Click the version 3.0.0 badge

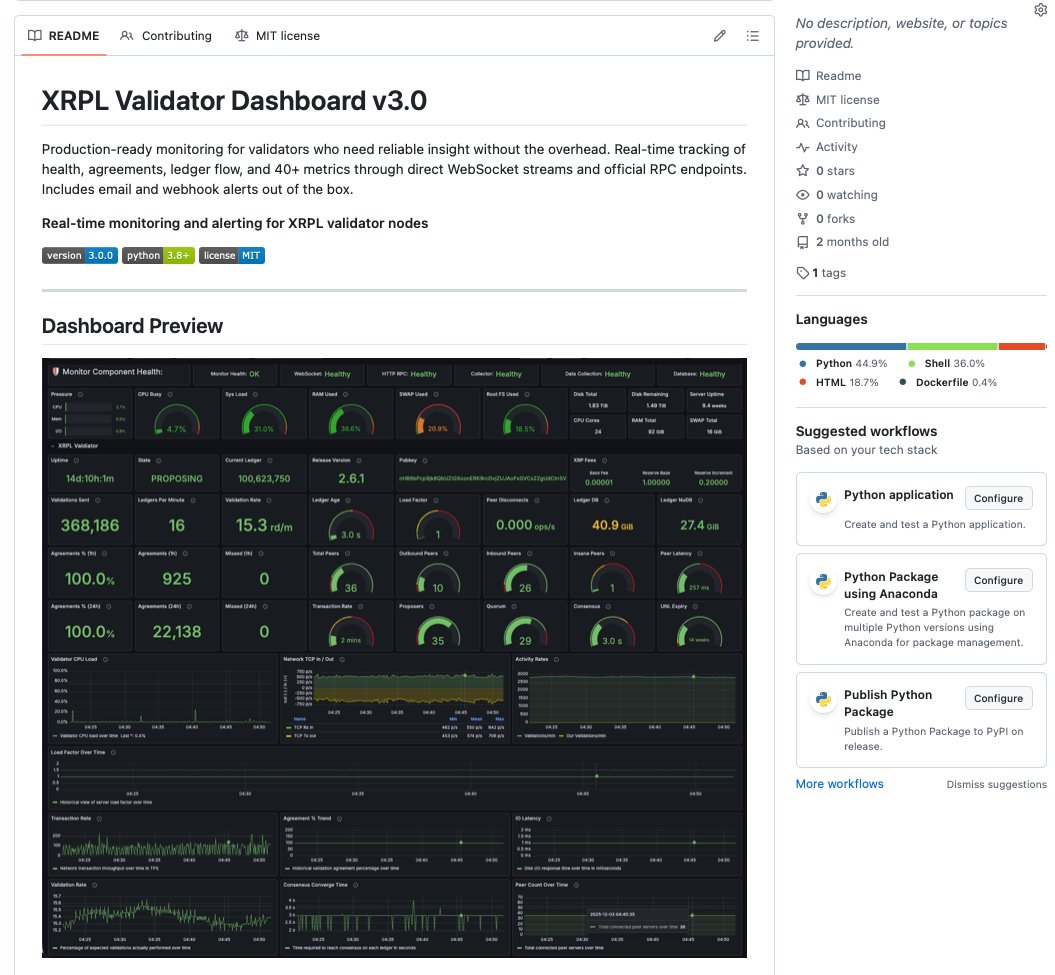[80, 255]
